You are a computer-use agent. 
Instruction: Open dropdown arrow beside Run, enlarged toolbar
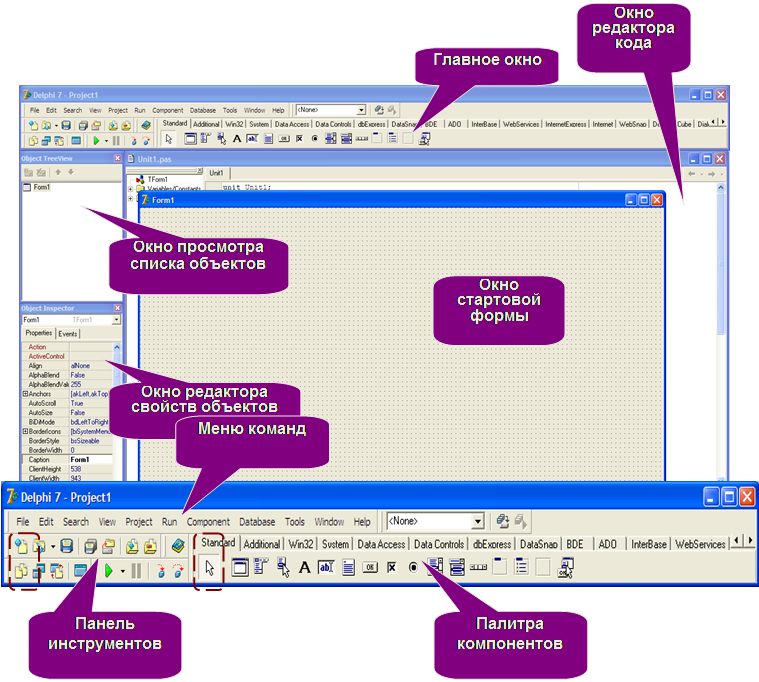[122, 571]
